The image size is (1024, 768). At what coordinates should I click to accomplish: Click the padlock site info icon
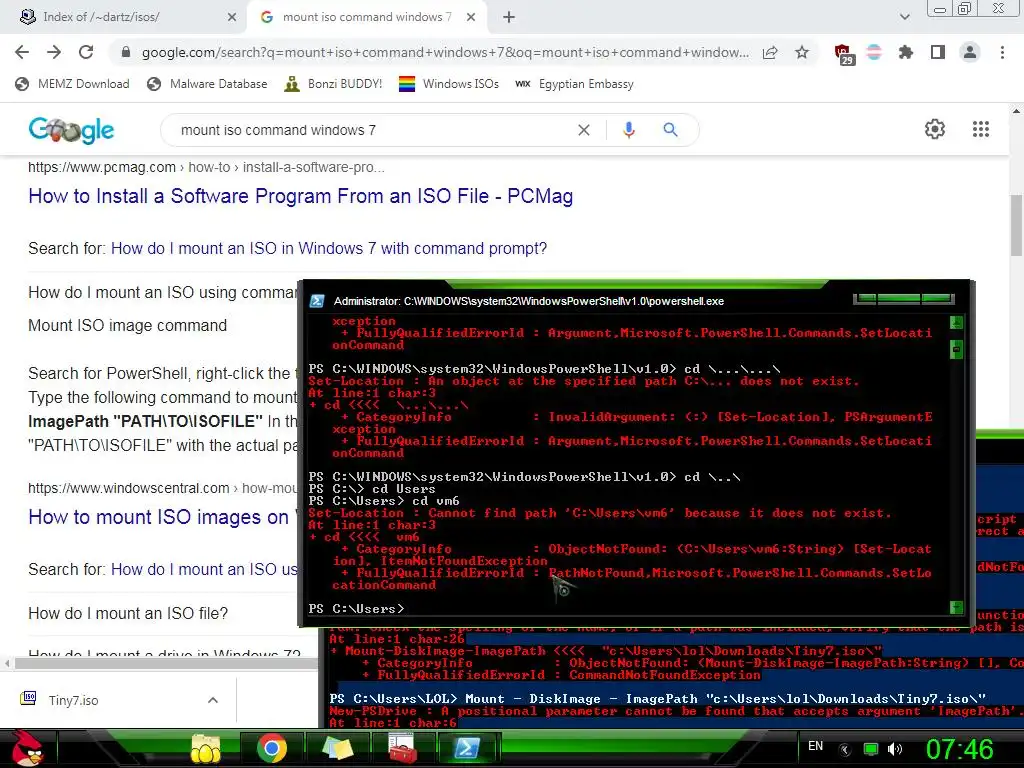(126, 52)
